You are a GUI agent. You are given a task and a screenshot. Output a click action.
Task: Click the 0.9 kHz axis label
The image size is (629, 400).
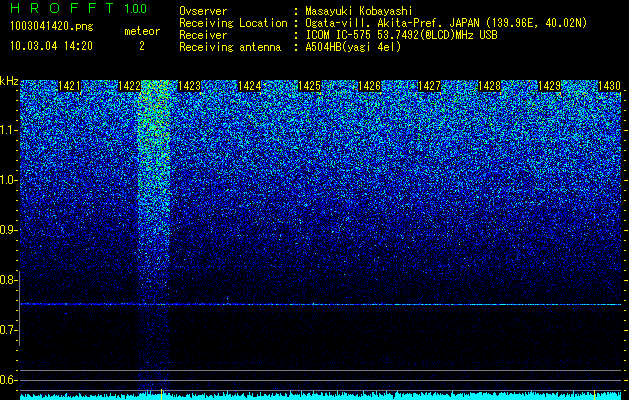point(8,230)
